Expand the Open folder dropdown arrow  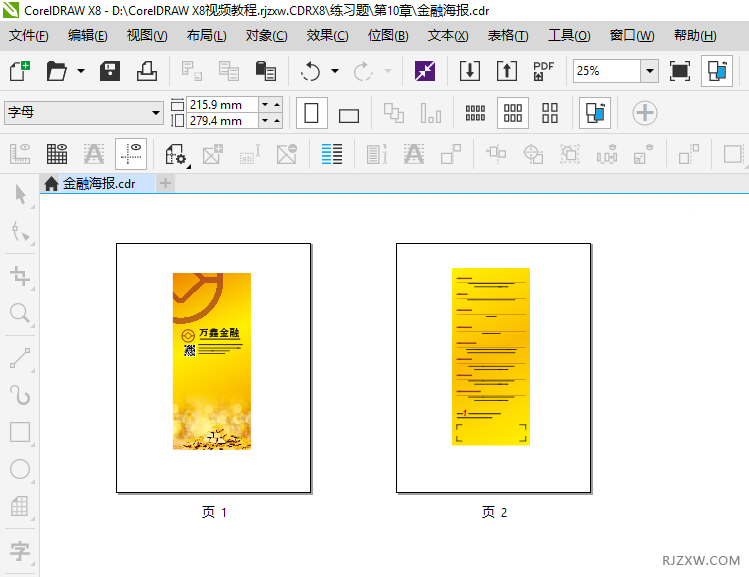(x=81, y=72)
